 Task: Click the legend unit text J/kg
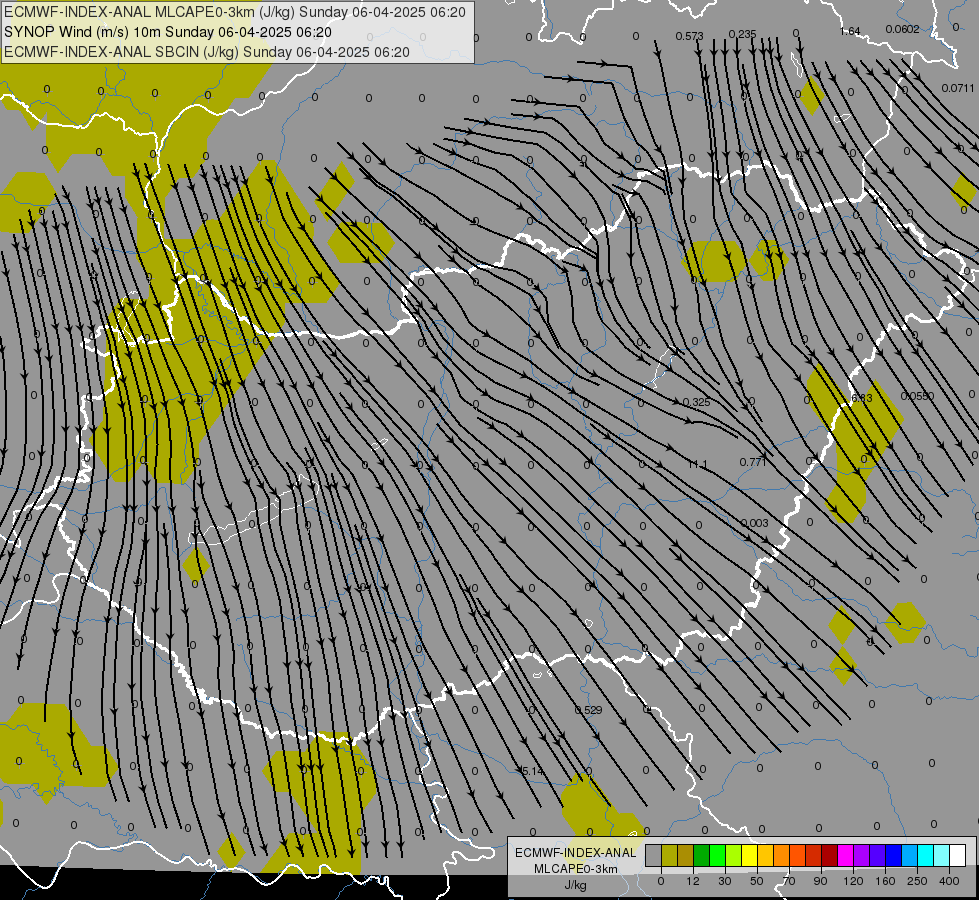[x=575, y=885]
